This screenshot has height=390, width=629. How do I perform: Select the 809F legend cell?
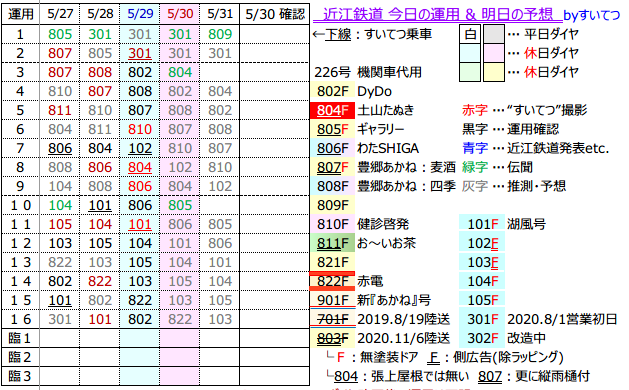pos(333,205)
